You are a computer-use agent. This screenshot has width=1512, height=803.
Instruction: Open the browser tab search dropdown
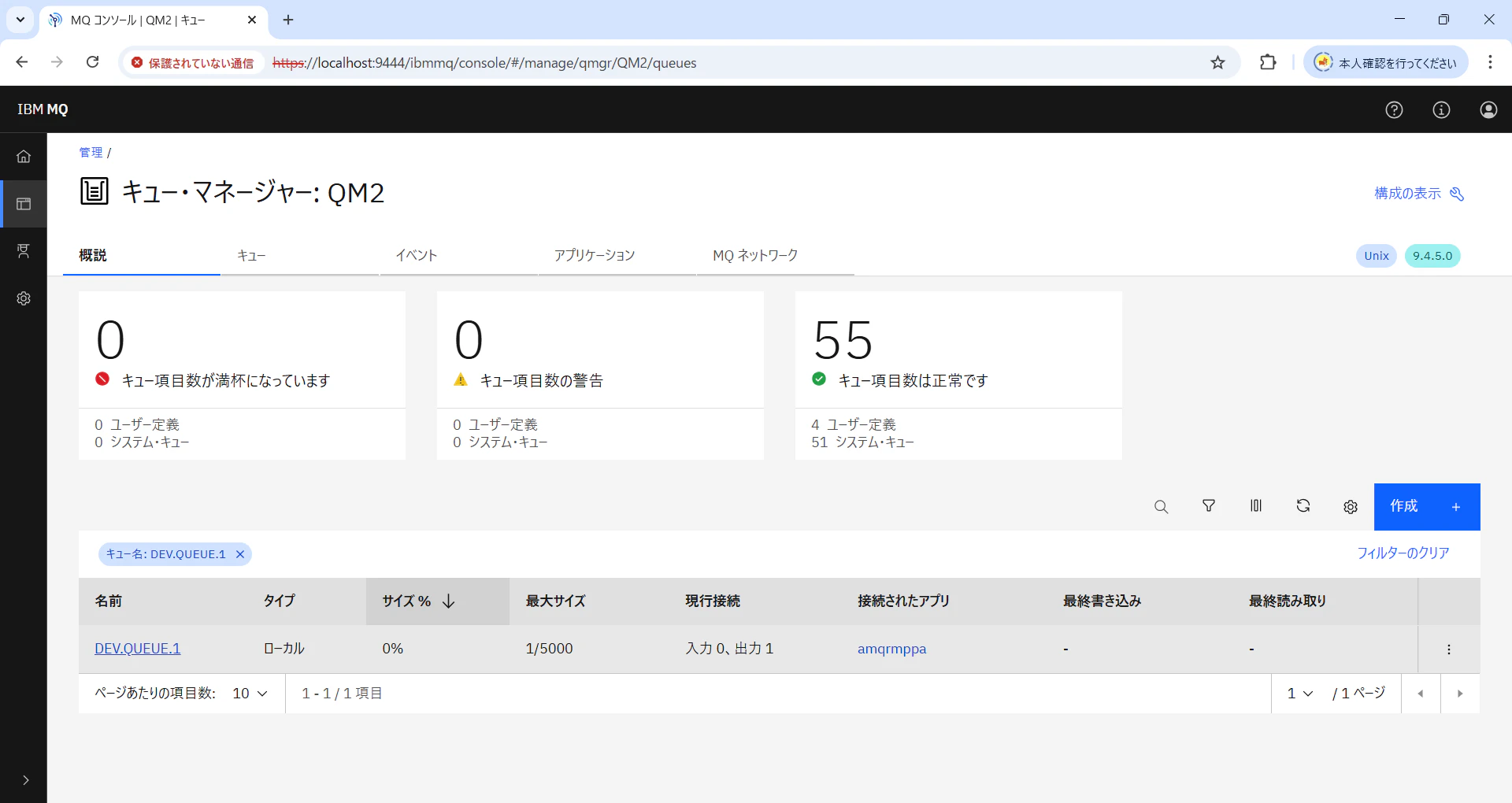pos(20,20)
